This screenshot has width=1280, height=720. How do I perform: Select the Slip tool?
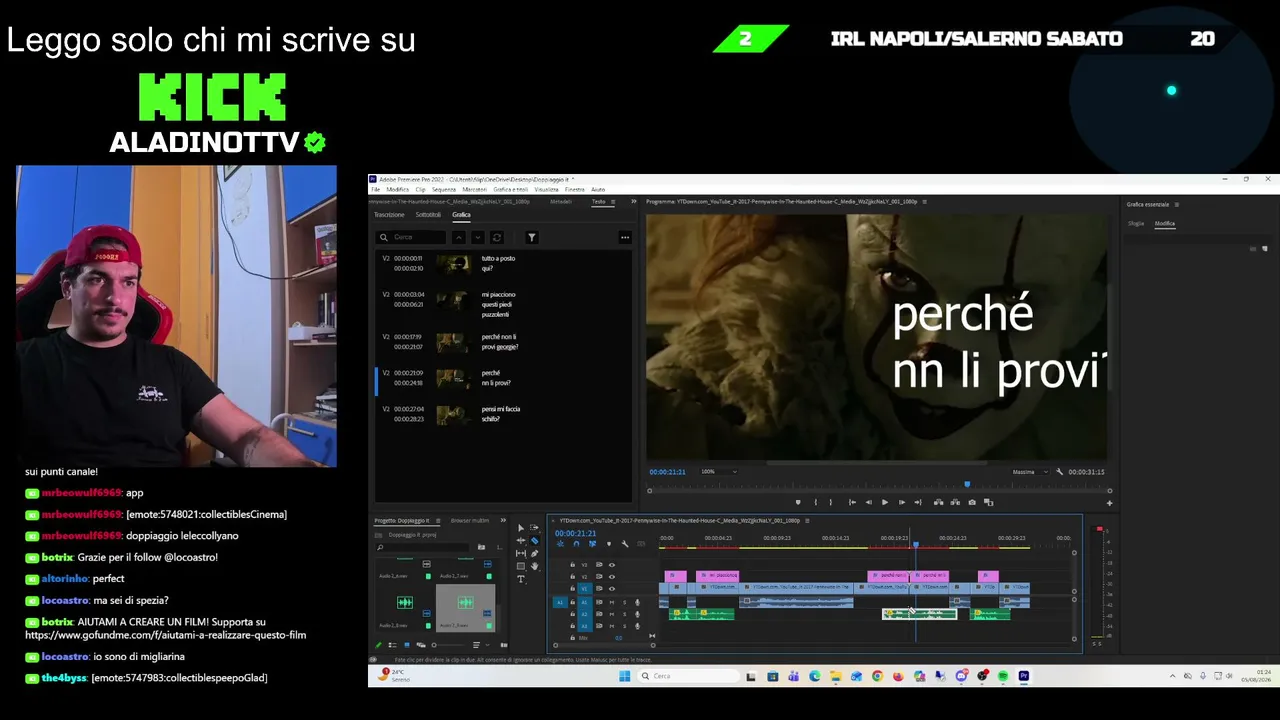point(520,553)
